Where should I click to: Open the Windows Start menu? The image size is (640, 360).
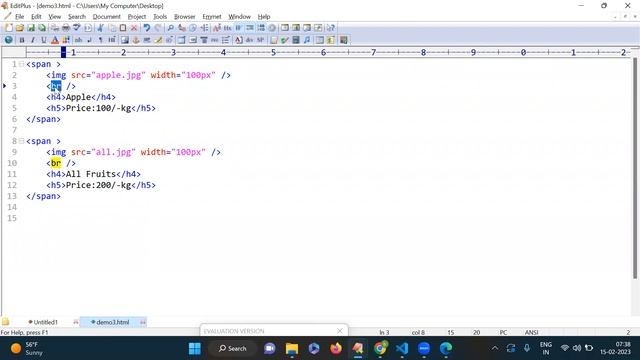(x=195, y=349)
